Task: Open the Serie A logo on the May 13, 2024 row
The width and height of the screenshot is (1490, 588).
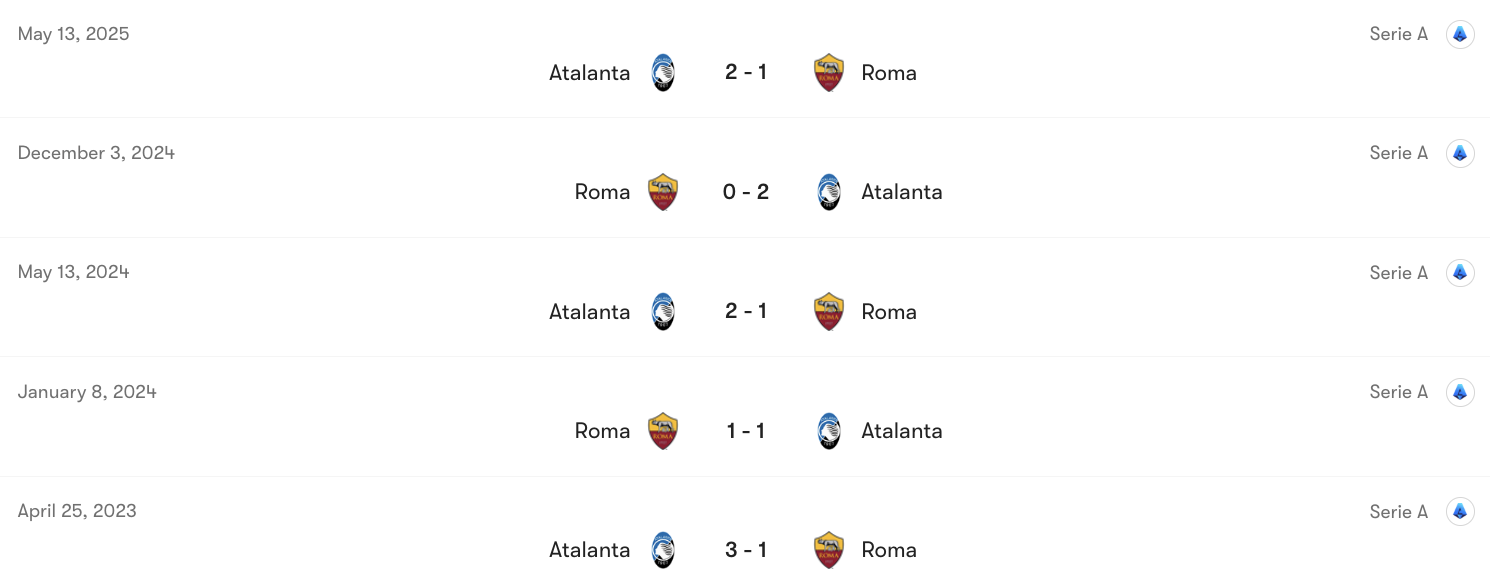Action: coord(1460,272)
